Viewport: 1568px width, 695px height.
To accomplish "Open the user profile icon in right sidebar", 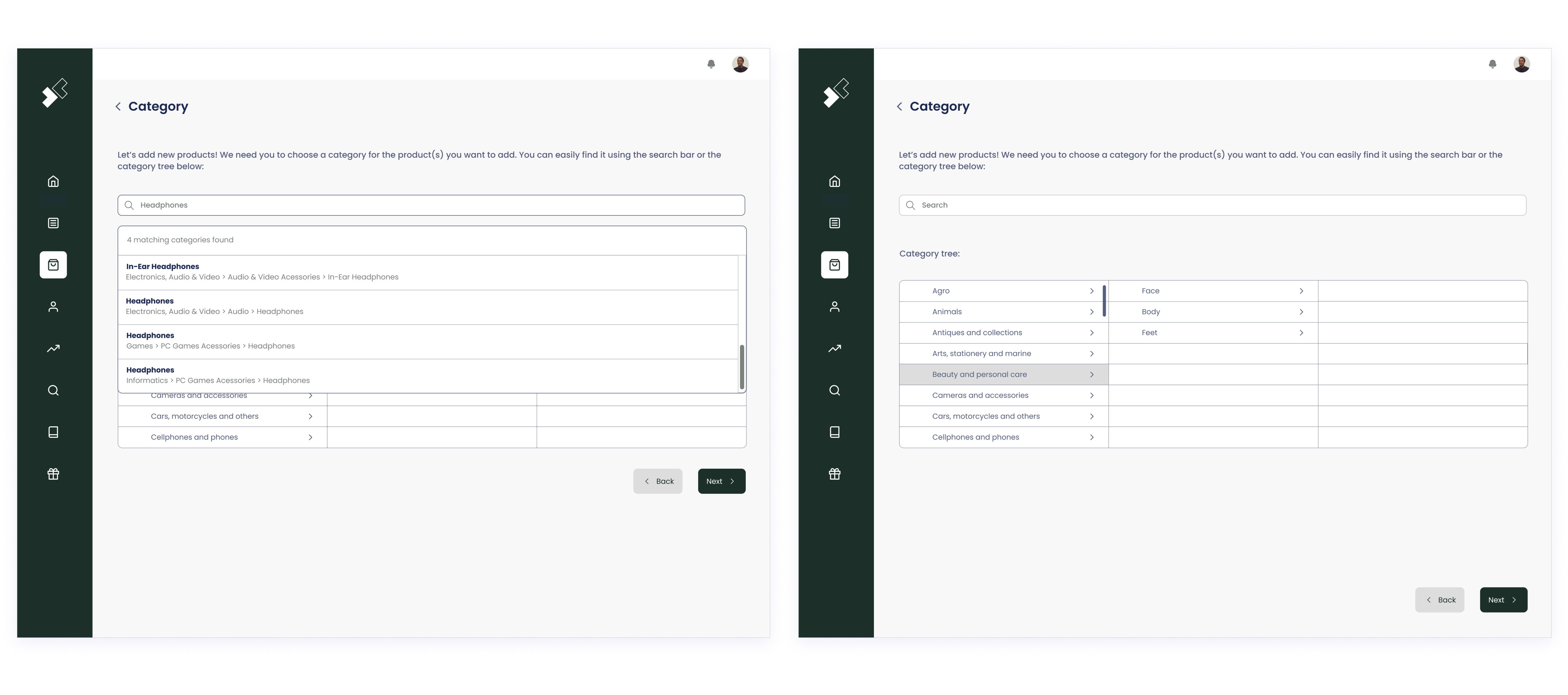I will click(835, 307).
